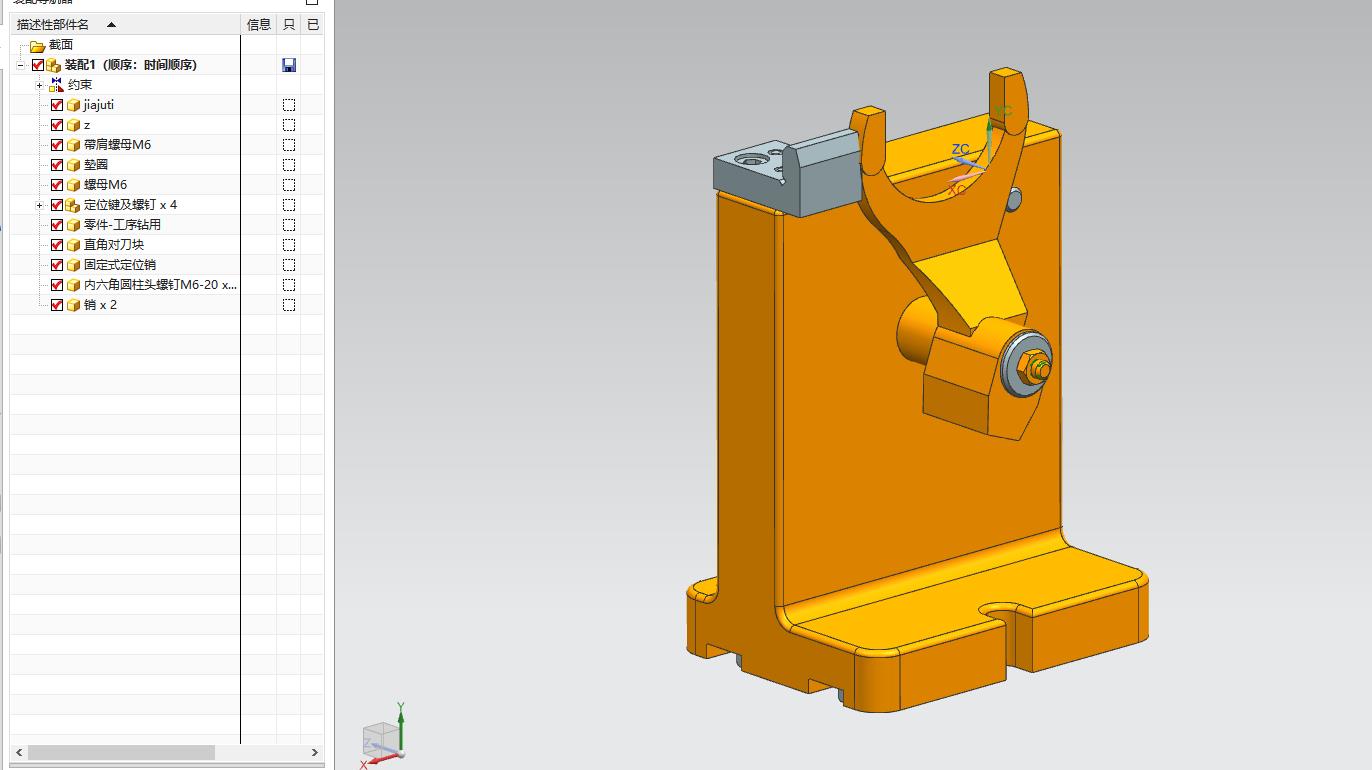Viewport: 1372px width, 770px height.
Task: Expand the 定位键及螺钉 x 4 subassembly node
Action: 39,205
